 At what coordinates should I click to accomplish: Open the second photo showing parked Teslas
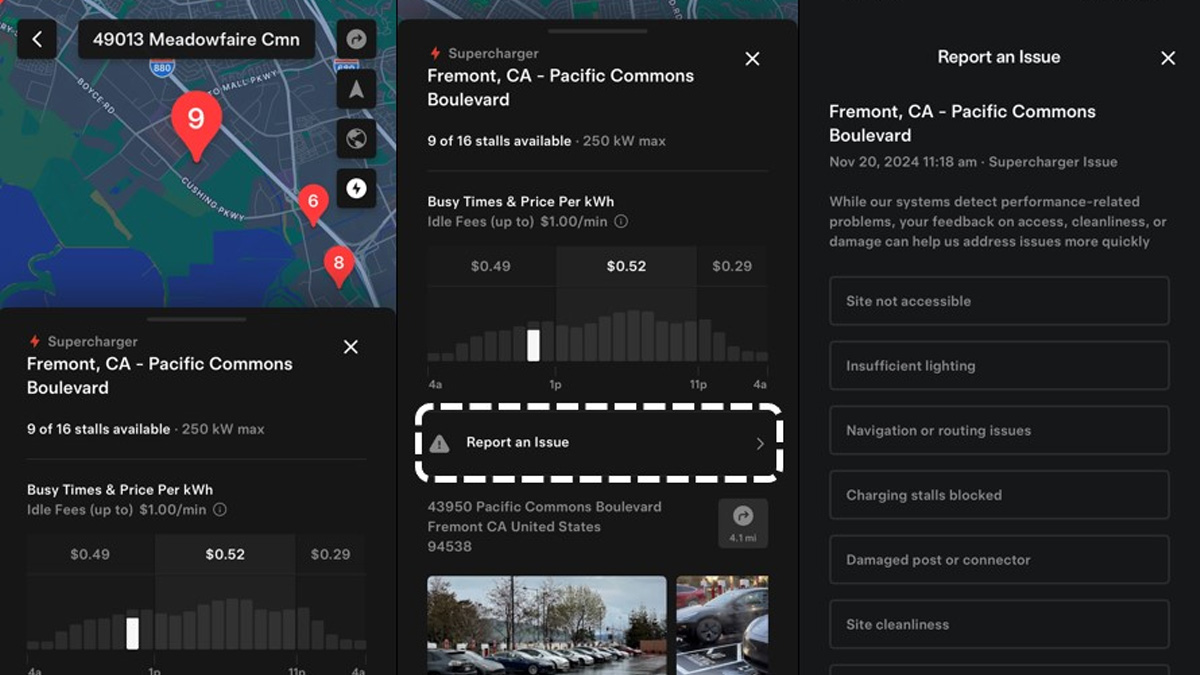coord(722,625)
